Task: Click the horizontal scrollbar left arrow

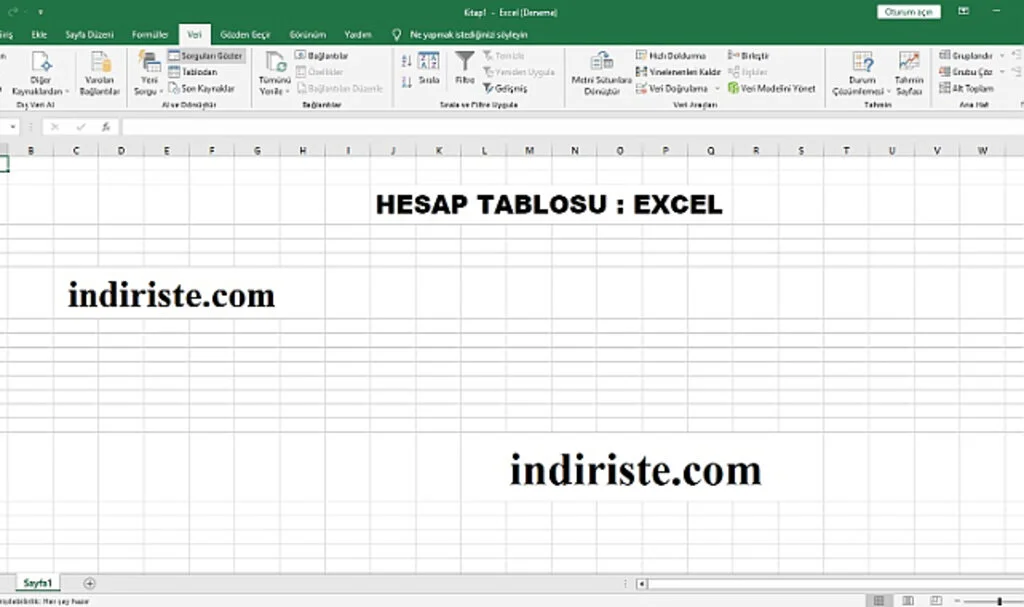Action: point(642,583)
